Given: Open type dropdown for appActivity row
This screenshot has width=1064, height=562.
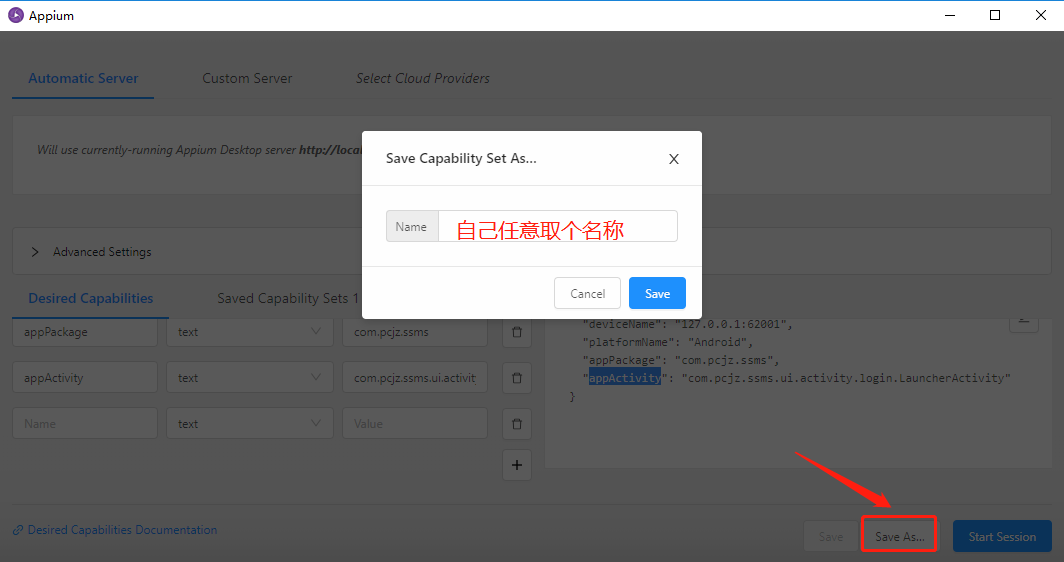Looking at the screenshot, I should [250, 377].
